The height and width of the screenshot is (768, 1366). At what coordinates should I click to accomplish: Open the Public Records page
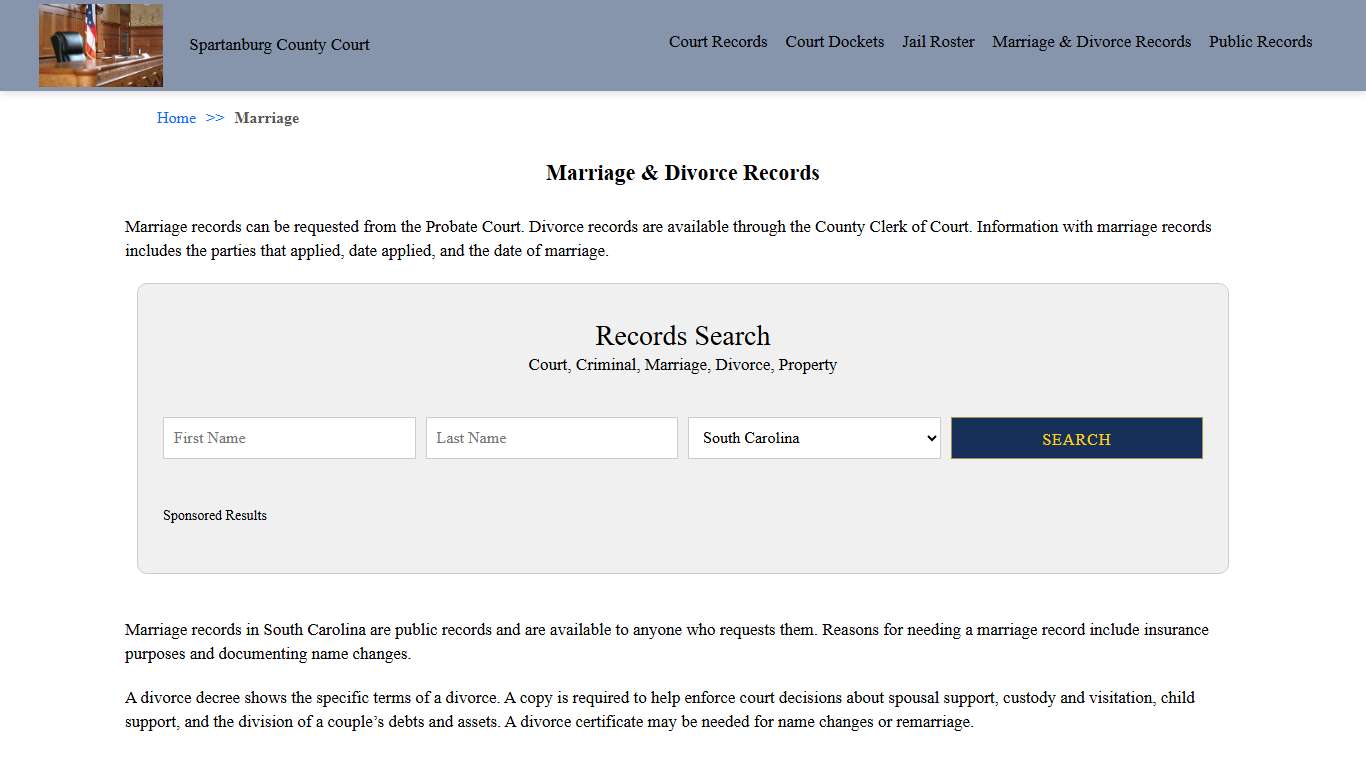click(1260, 42)
